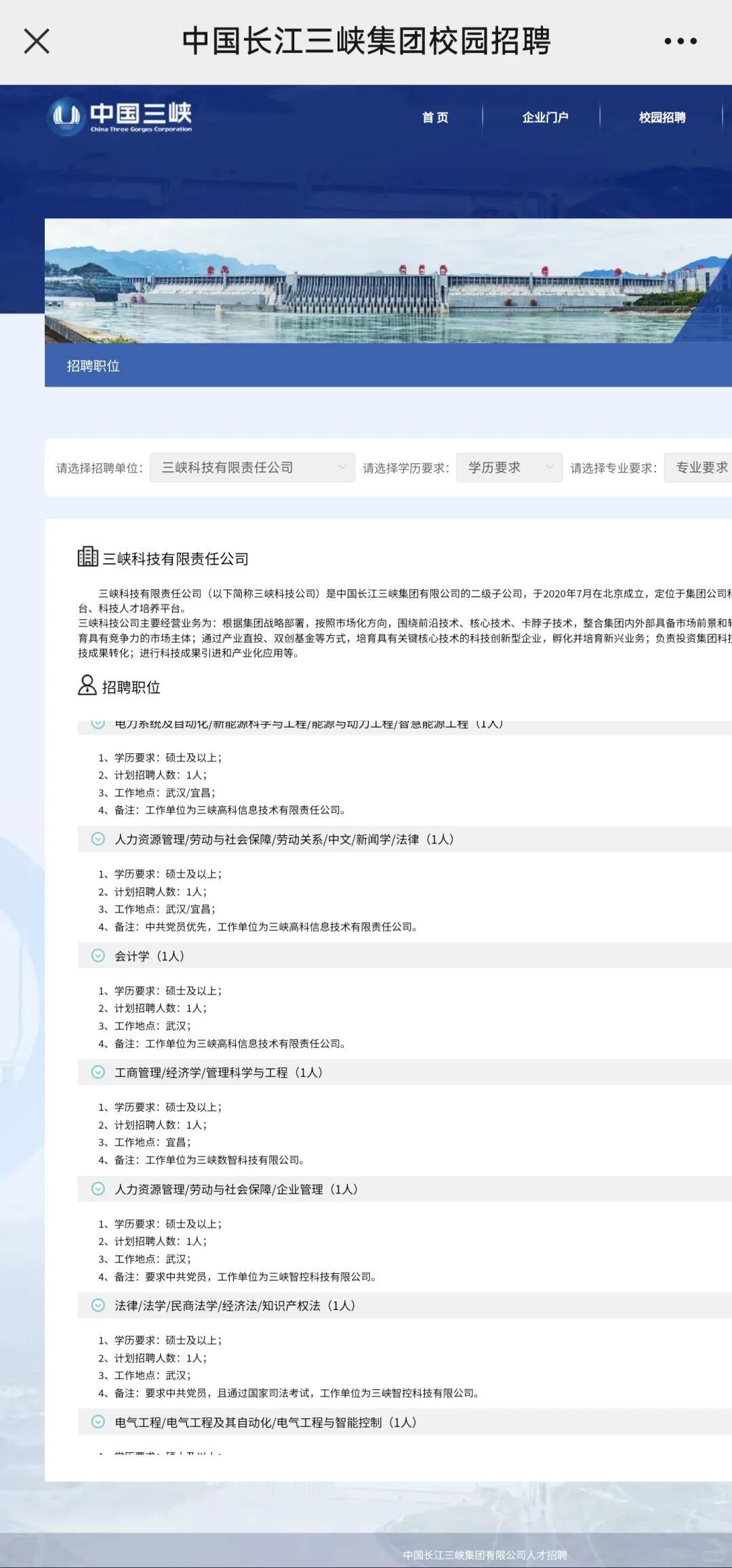This screenshot has height=1568, width=732.
Task: Close the page with the X icon
Action: [37, 41]
